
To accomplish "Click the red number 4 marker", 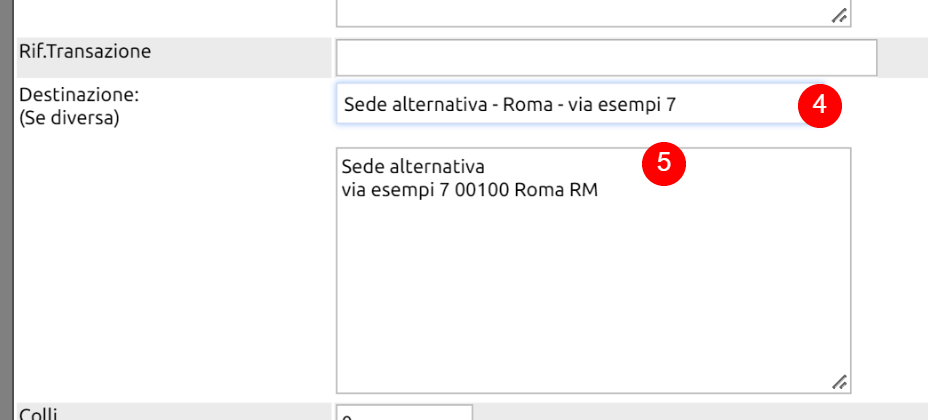I will [x=819, y=106].
